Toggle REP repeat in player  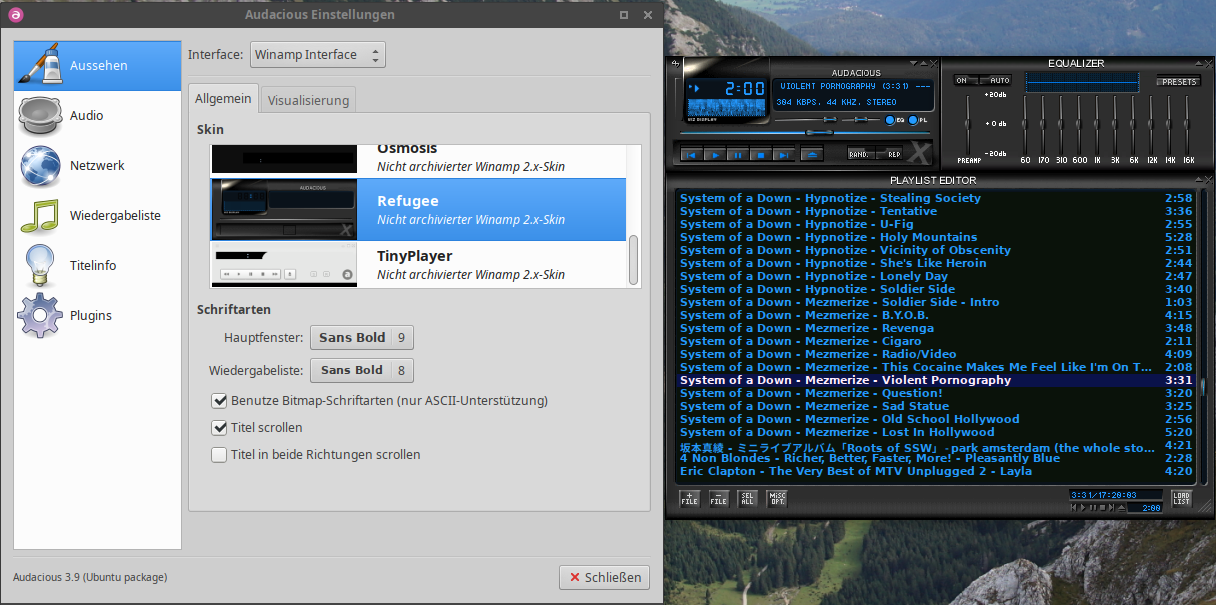point(890,154)
